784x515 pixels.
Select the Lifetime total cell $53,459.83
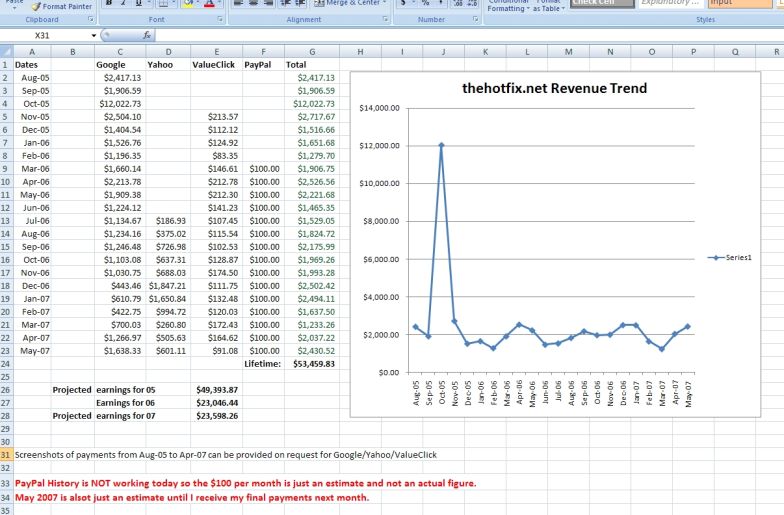(x=312, y=364)
